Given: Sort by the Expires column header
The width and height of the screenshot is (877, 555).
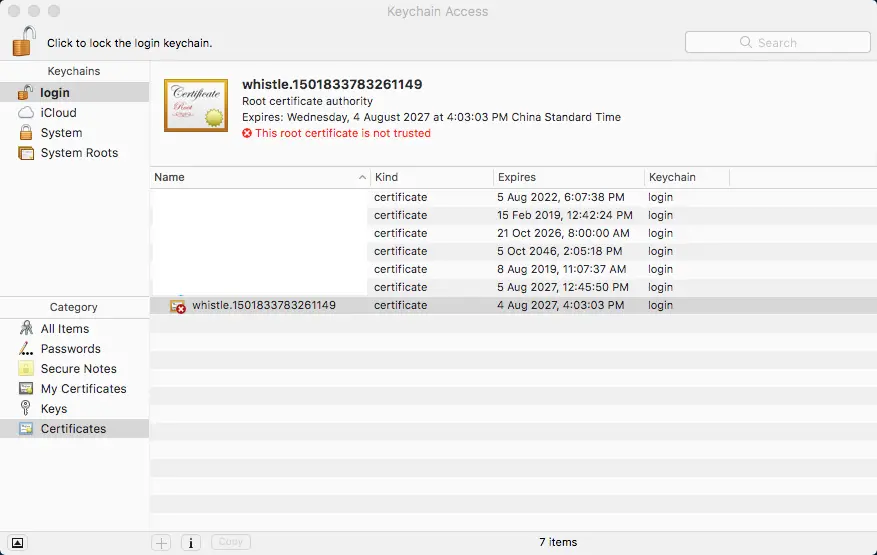Looking at the screenshot, I should (x=569, y=177).
